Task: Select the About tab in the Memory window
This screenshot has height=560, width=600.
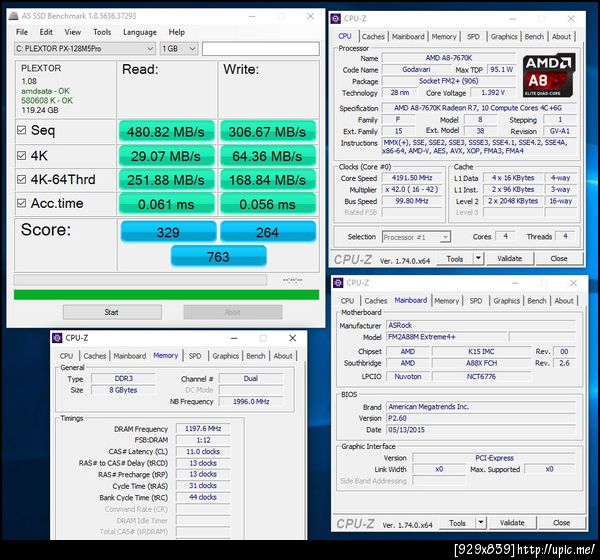Action: [283, 356]
